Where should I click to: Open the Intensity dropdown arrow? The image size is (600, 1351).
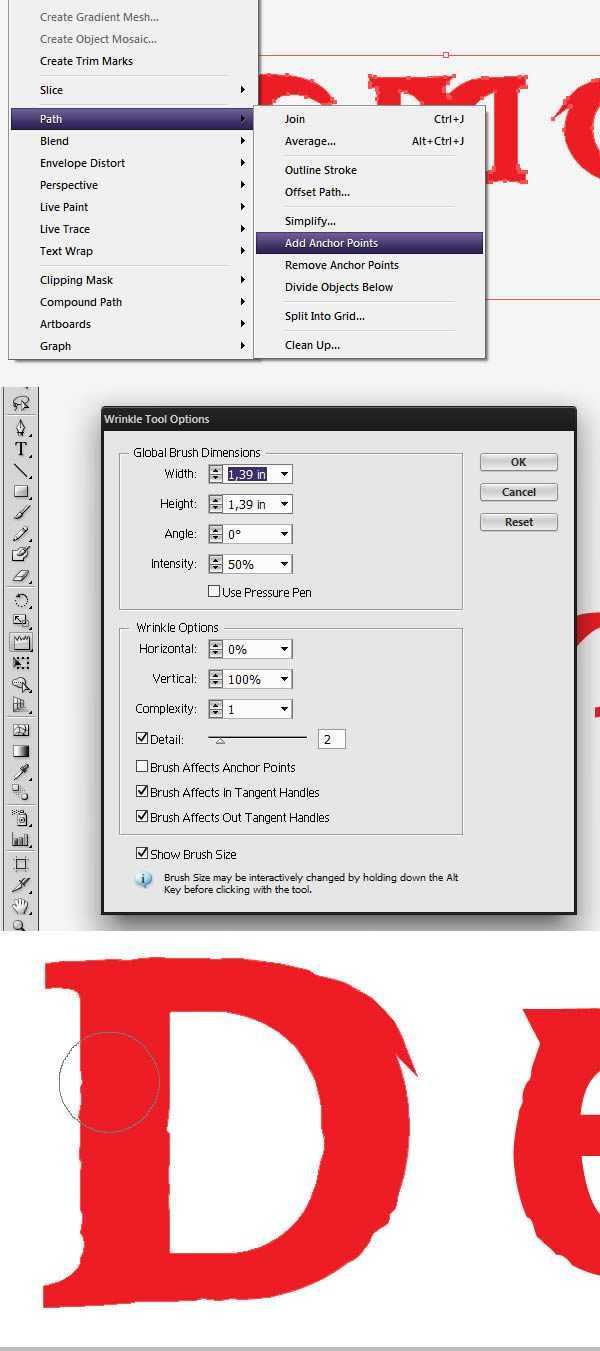coord(284,564)
